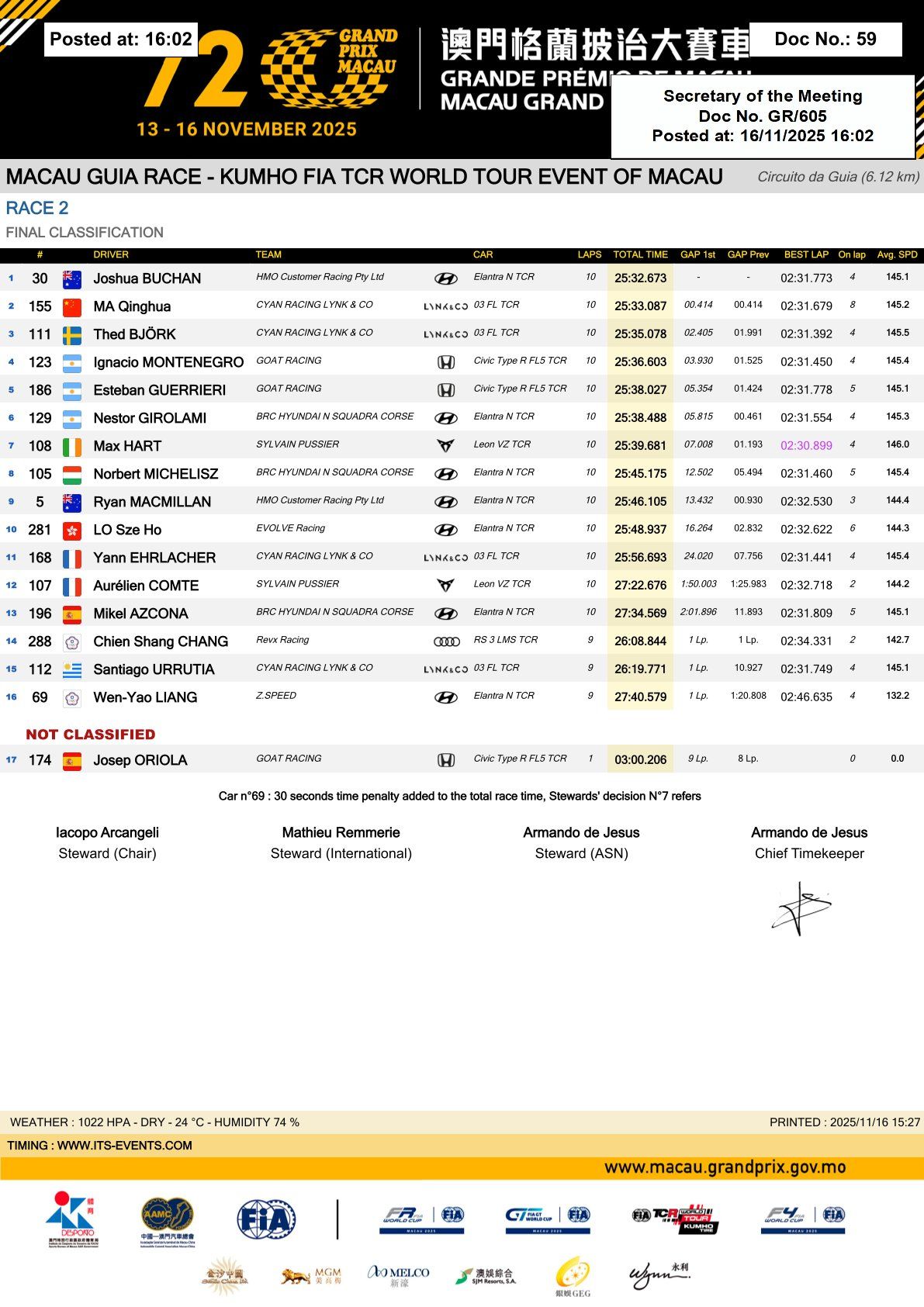Viewport: 924px width, 1307px height.
Task: Click the MGM lion sponsor logo
Action: click(x=311, y=1275)
